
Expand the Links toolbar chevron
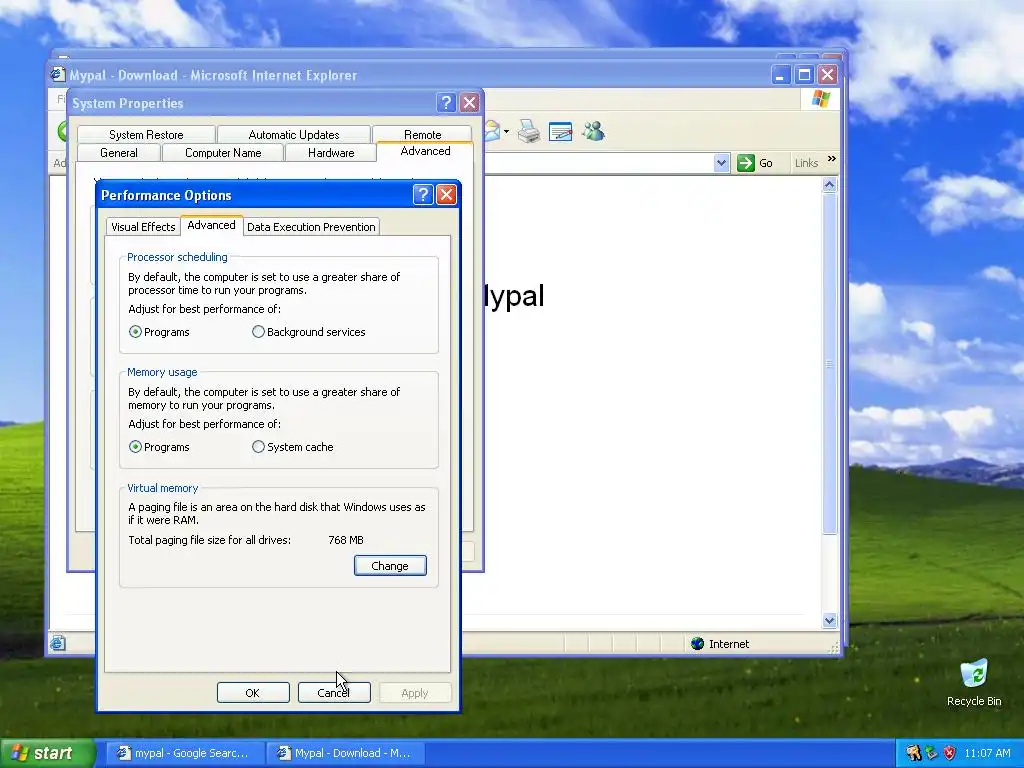(831, 159)
